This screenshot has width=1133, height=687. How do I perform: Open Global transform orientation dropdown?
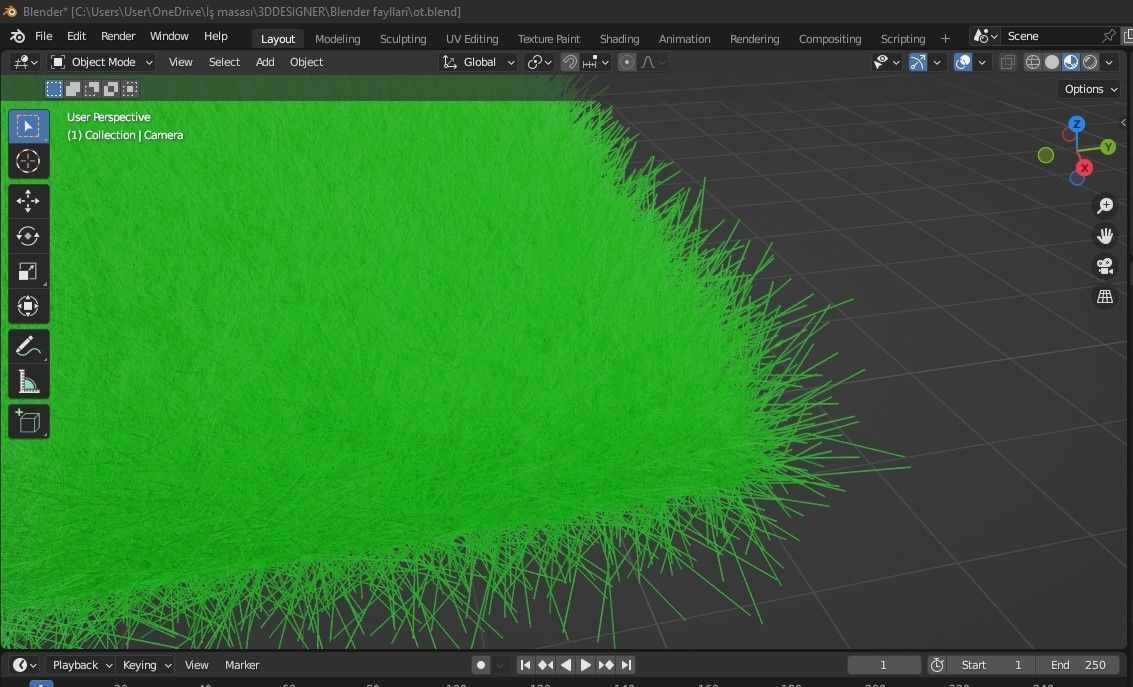click(478, 62)
